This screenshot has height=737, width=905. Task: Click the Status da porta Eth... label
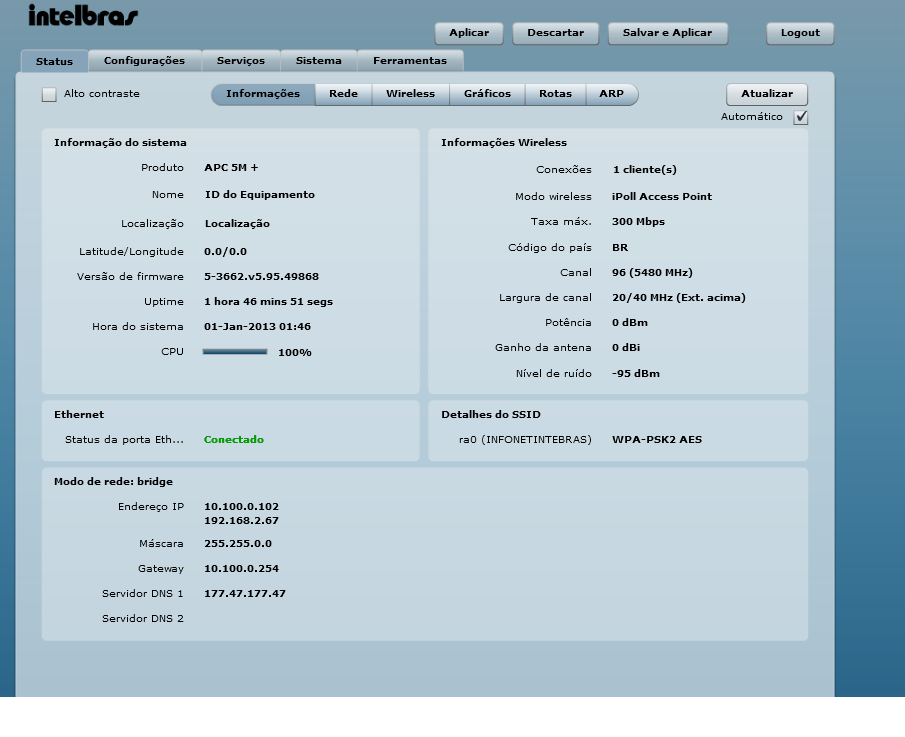124,440
